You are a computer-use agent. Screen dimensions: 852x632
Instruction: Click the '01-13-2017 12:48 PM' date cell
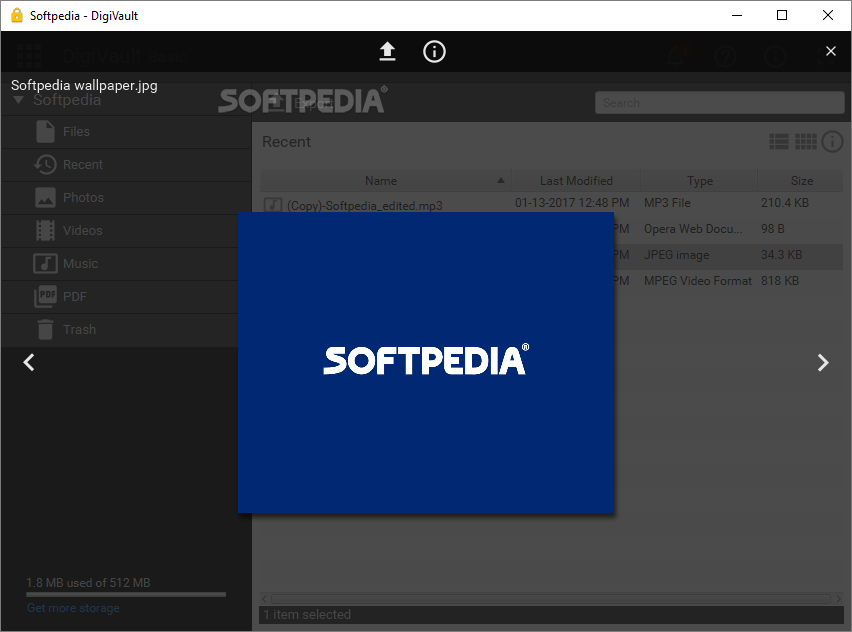point(572,203)
